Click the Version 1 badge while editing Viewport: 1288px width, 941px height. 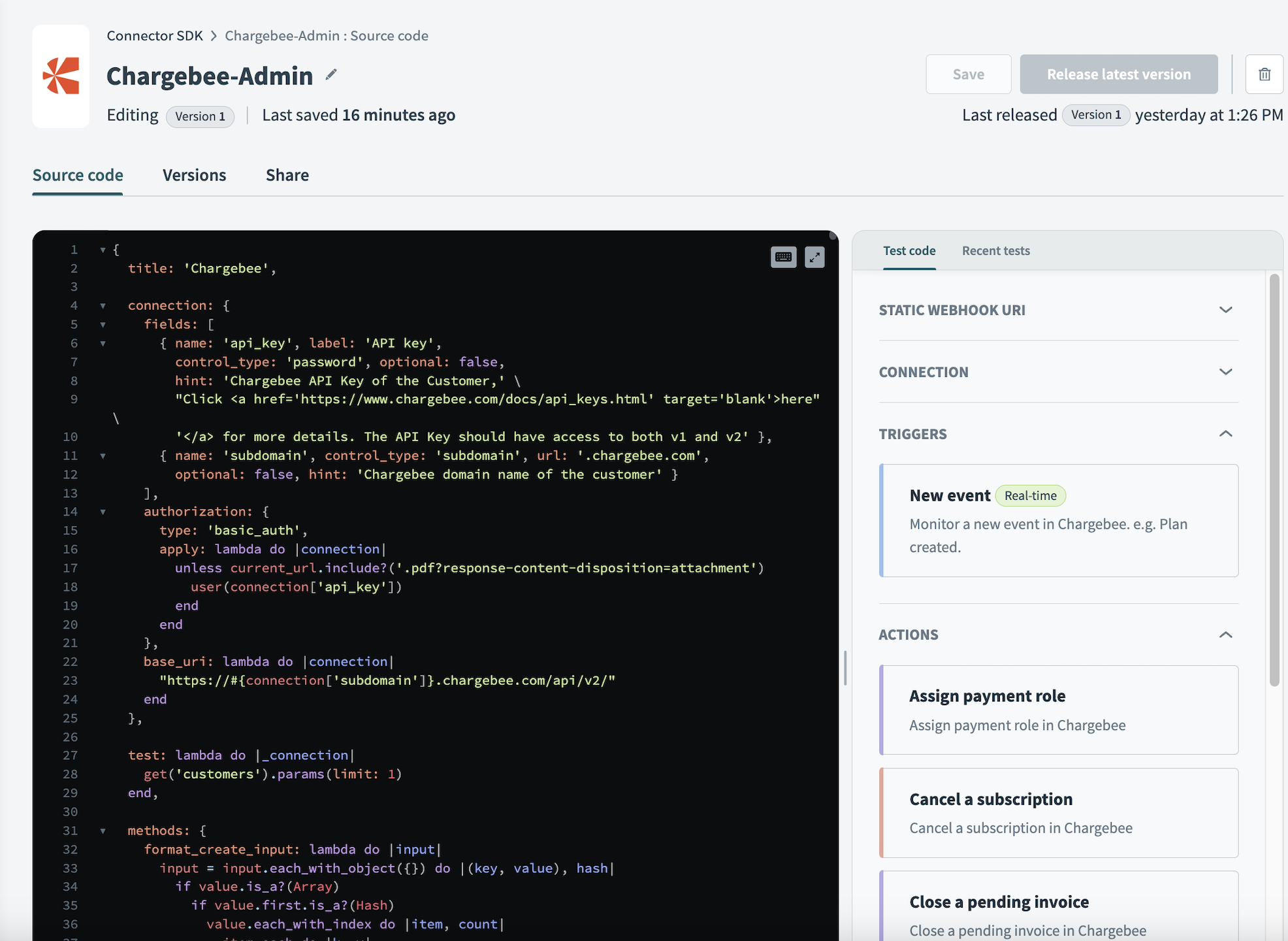click(198, 114)
